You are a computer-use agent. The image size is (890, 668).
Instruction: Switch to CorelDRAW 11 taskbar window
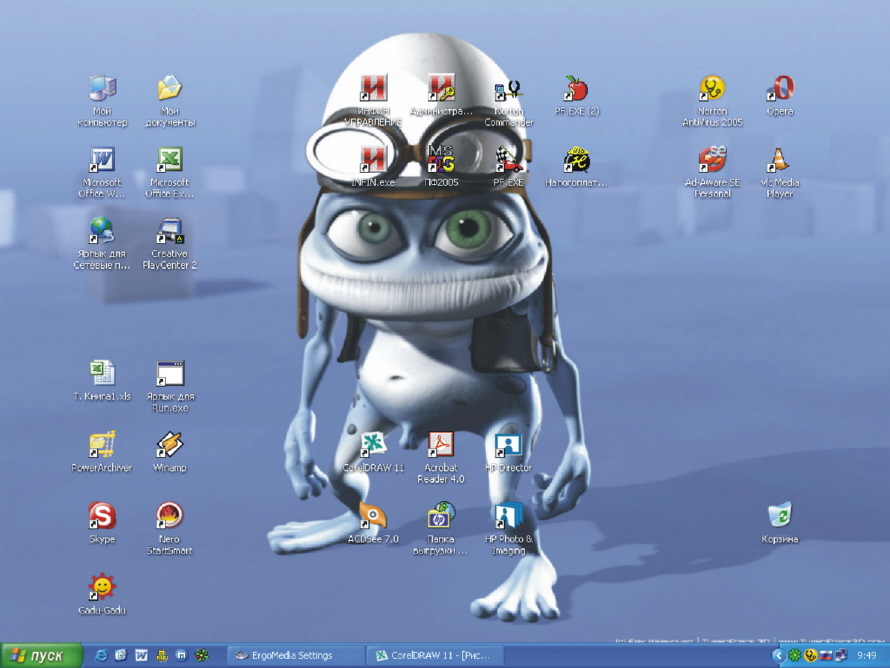436,656
